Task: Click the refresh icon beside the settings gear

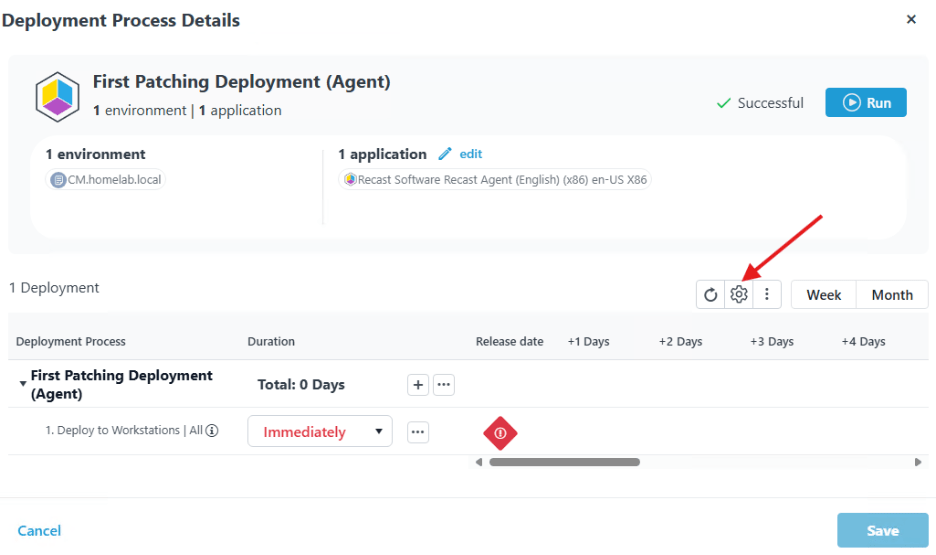Action: pos(710,295)
